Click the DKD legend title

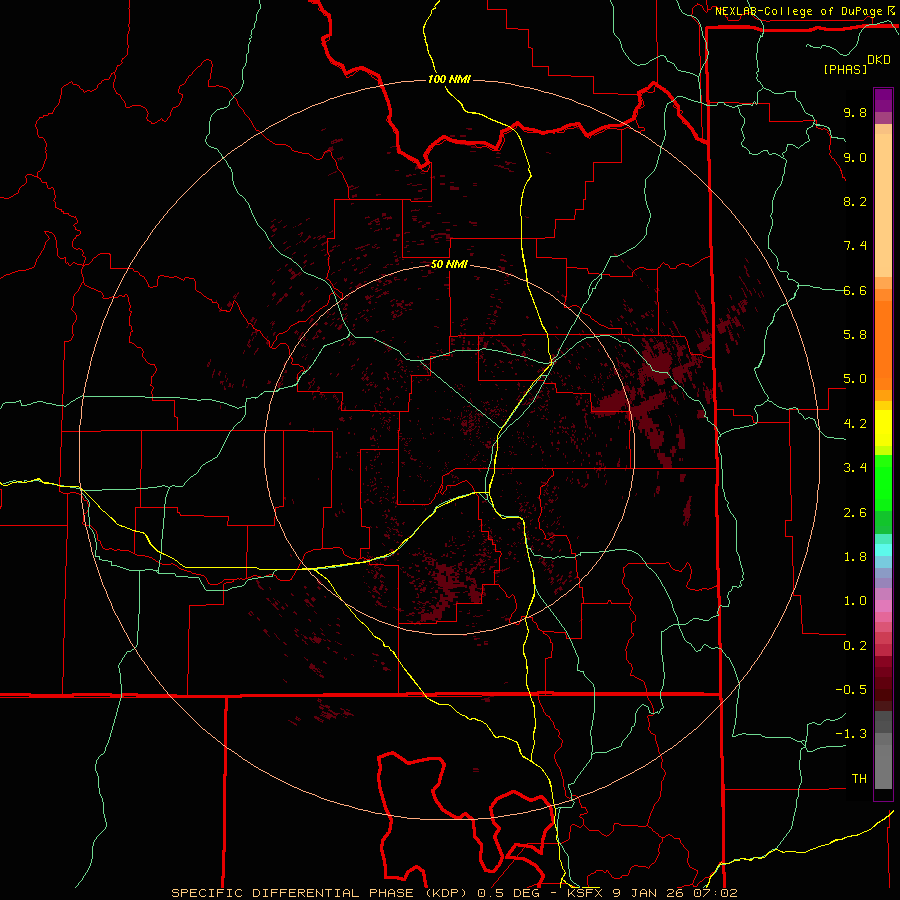point(879,60)
